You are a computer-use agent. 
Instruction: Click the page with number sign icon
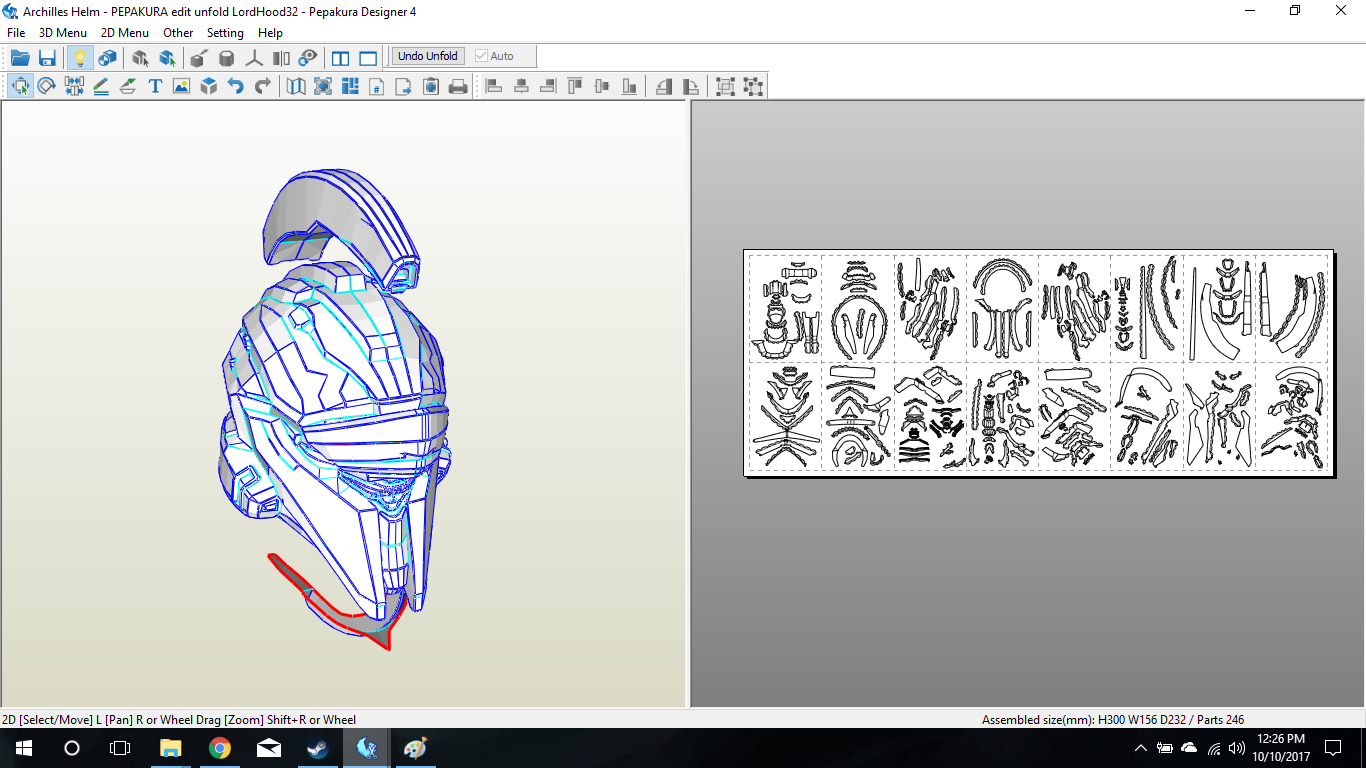tap(377, 86)
